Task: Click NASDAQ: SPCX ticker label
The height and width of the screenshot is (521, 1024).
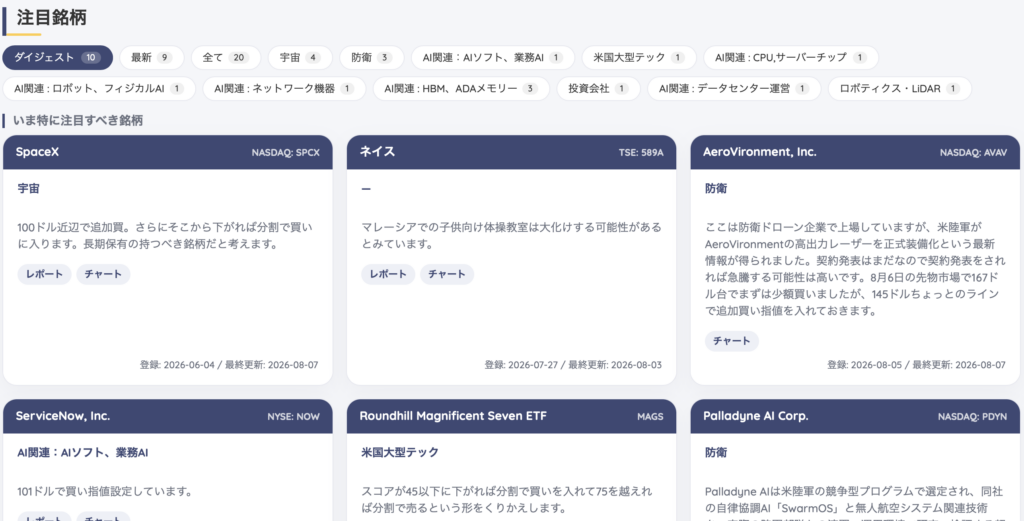Action: point(286,153)
